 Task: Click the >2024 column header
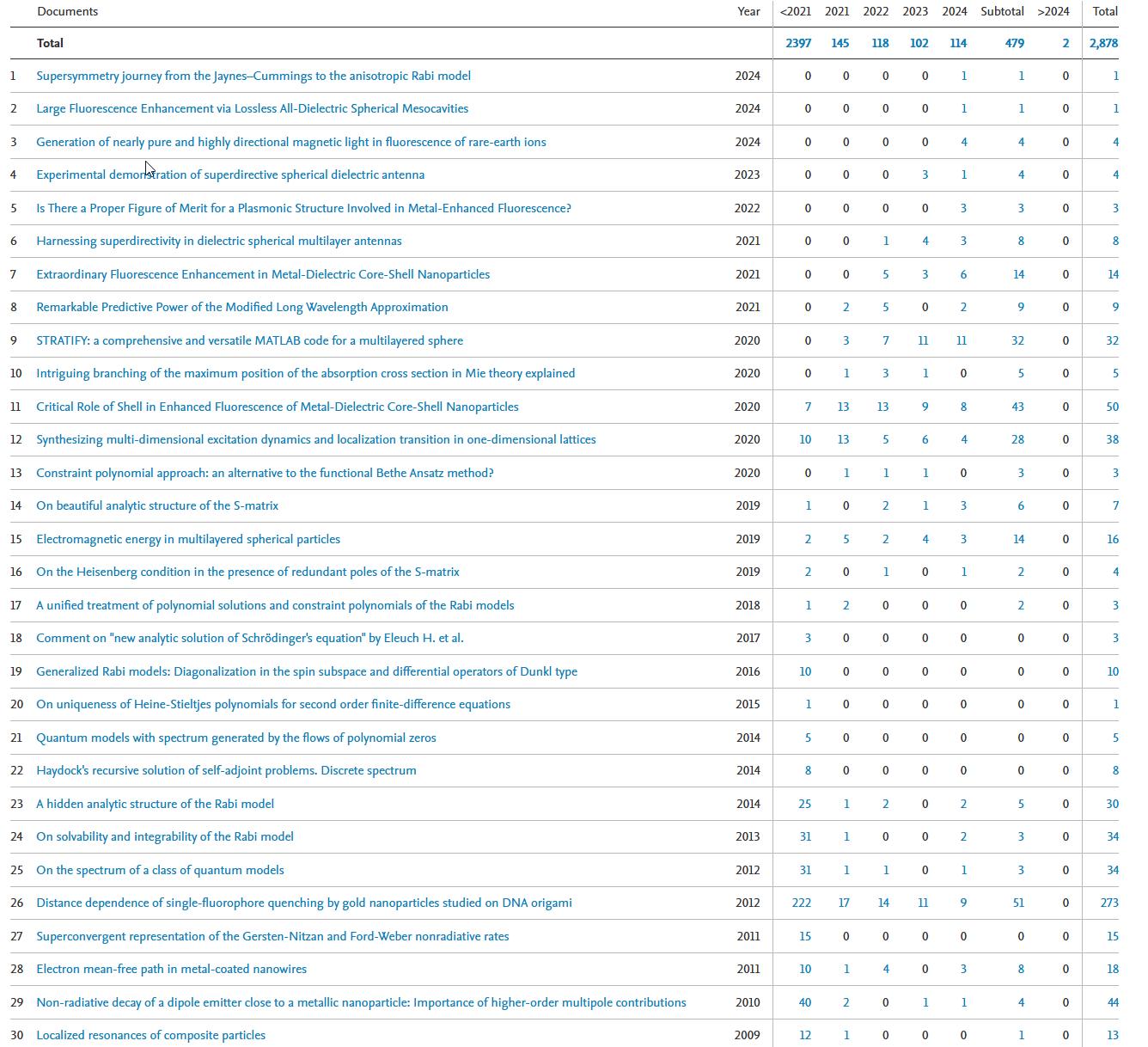[1053, 11]
